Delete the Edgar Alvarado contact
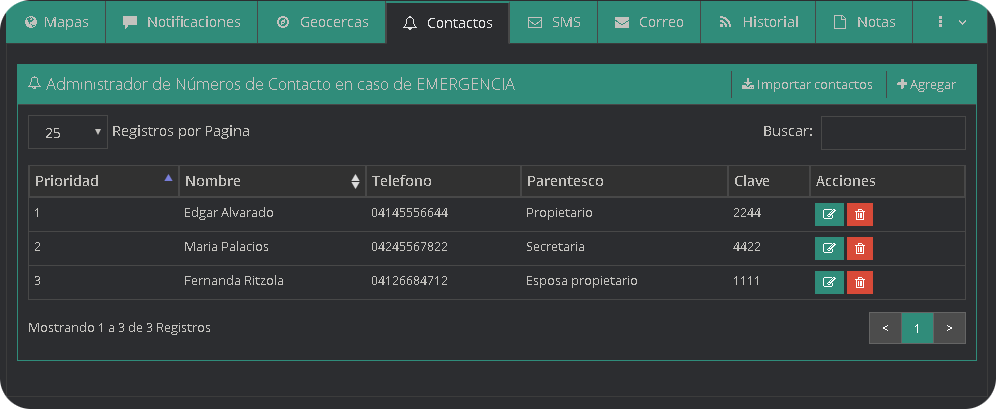The image size is (996, 409). (859, 215)
